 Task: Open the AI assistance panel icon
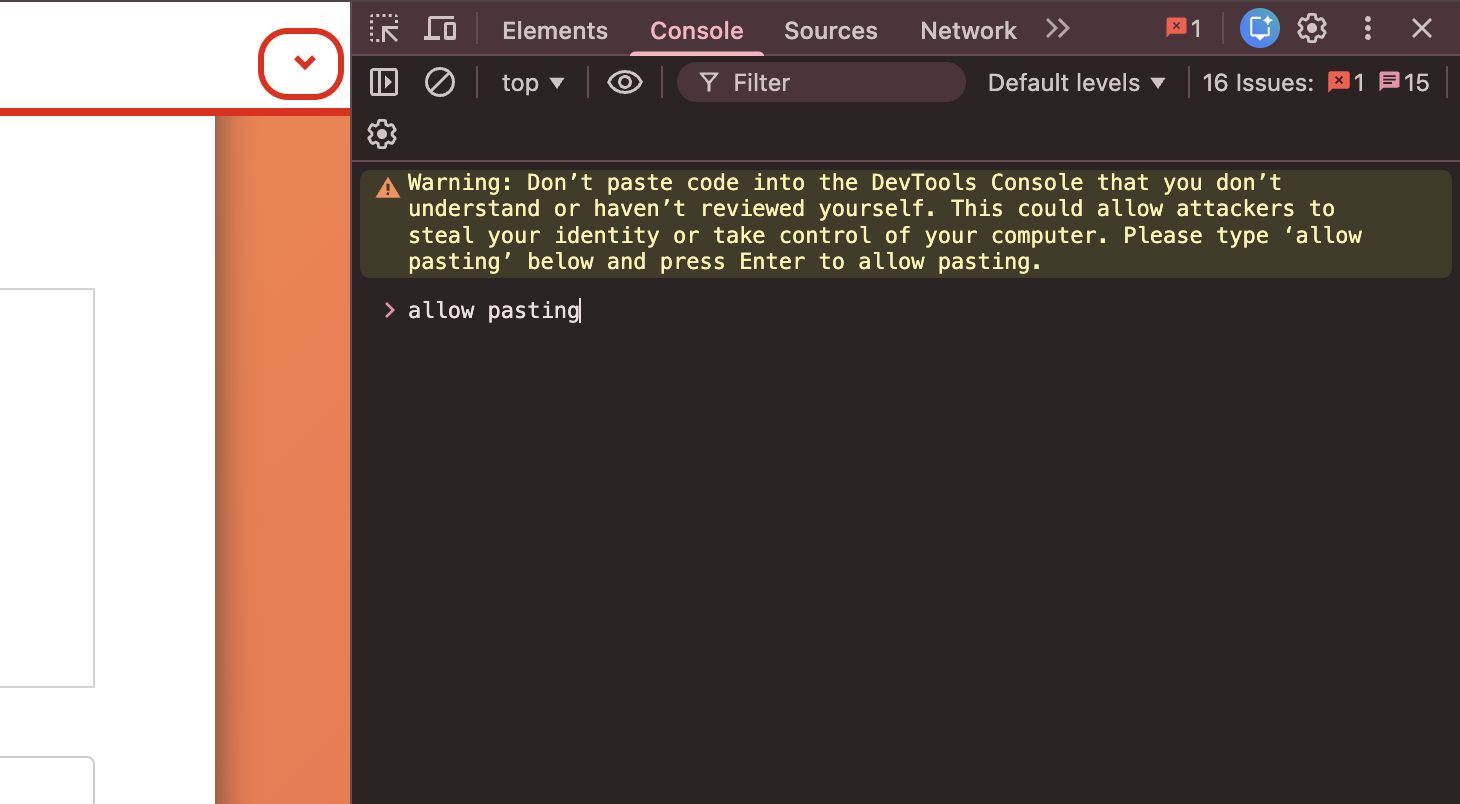point(1260,29)
